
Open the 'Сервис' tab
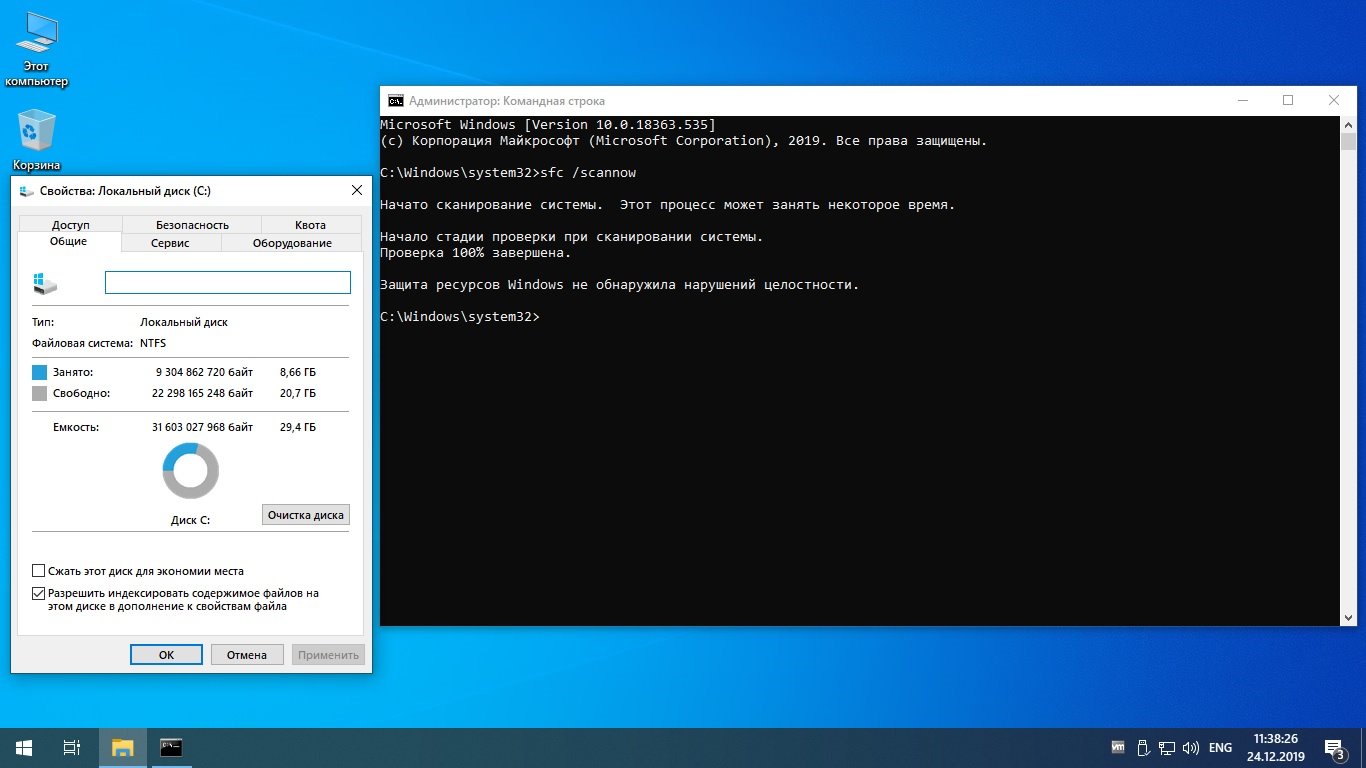171,243
